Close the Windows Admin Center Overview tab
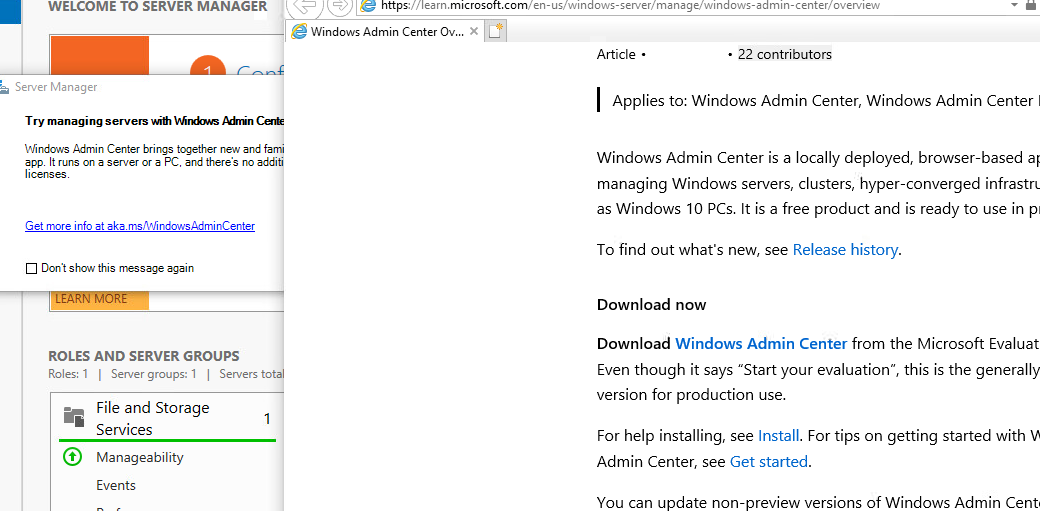 pyautogui.click(x=474, y=32)
